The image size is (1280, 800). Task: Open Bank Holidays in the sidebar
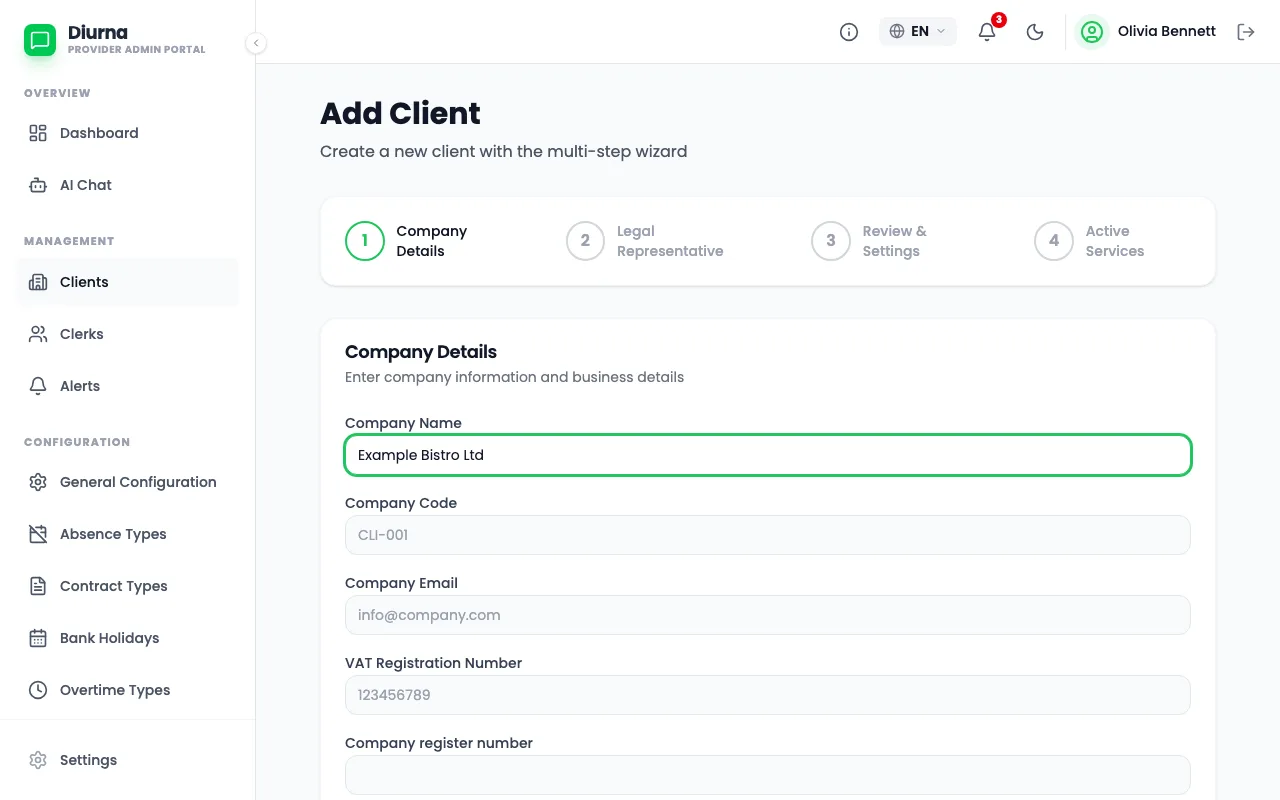click(x=128, y=638)
